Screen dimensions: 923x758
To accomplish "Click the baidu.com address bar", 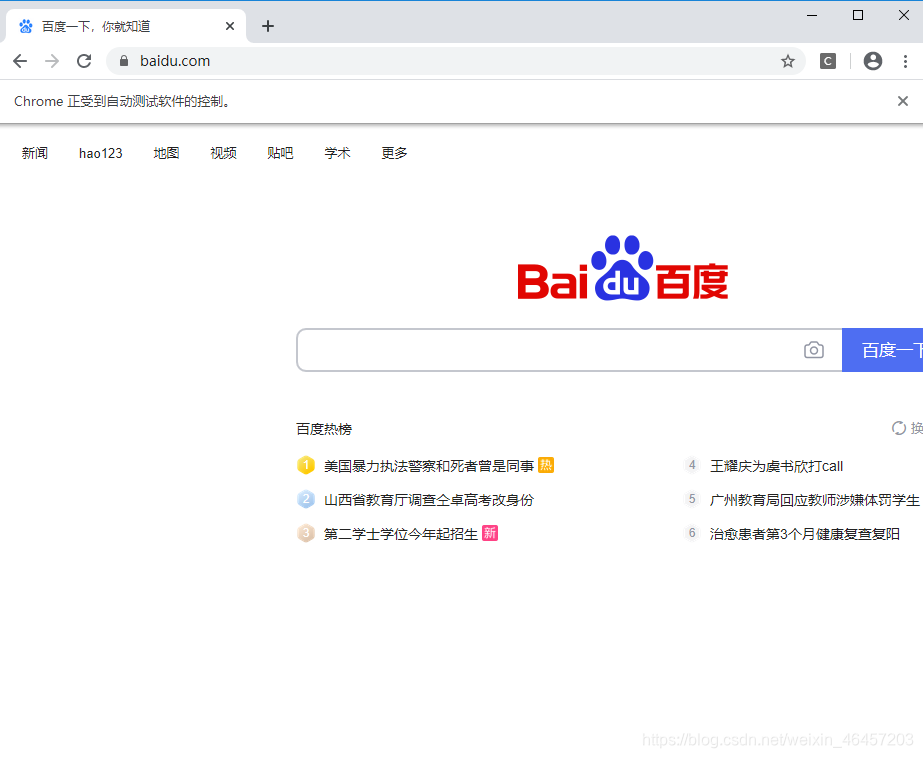I will 455,61.
